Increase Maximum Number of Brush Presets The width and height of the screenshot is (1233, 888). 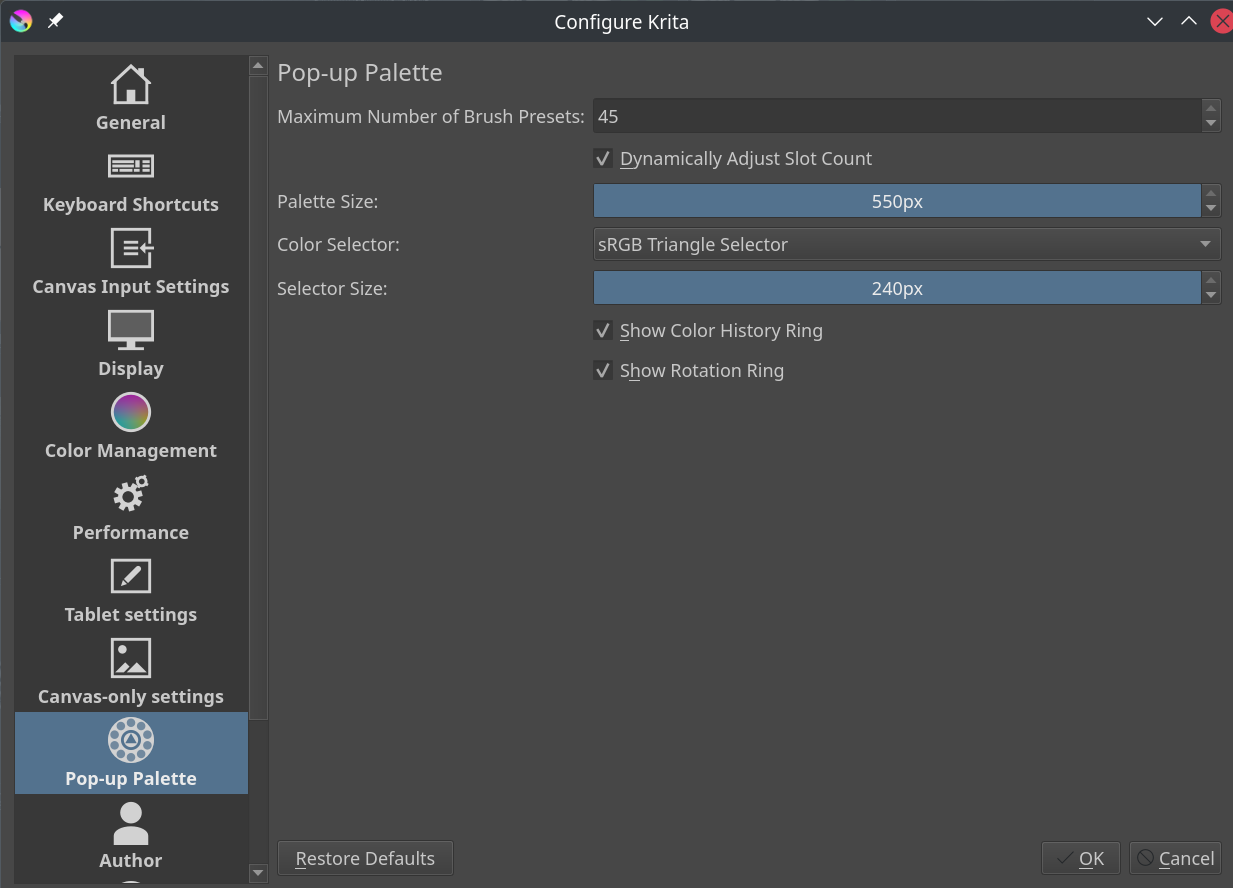(1211, 108)
